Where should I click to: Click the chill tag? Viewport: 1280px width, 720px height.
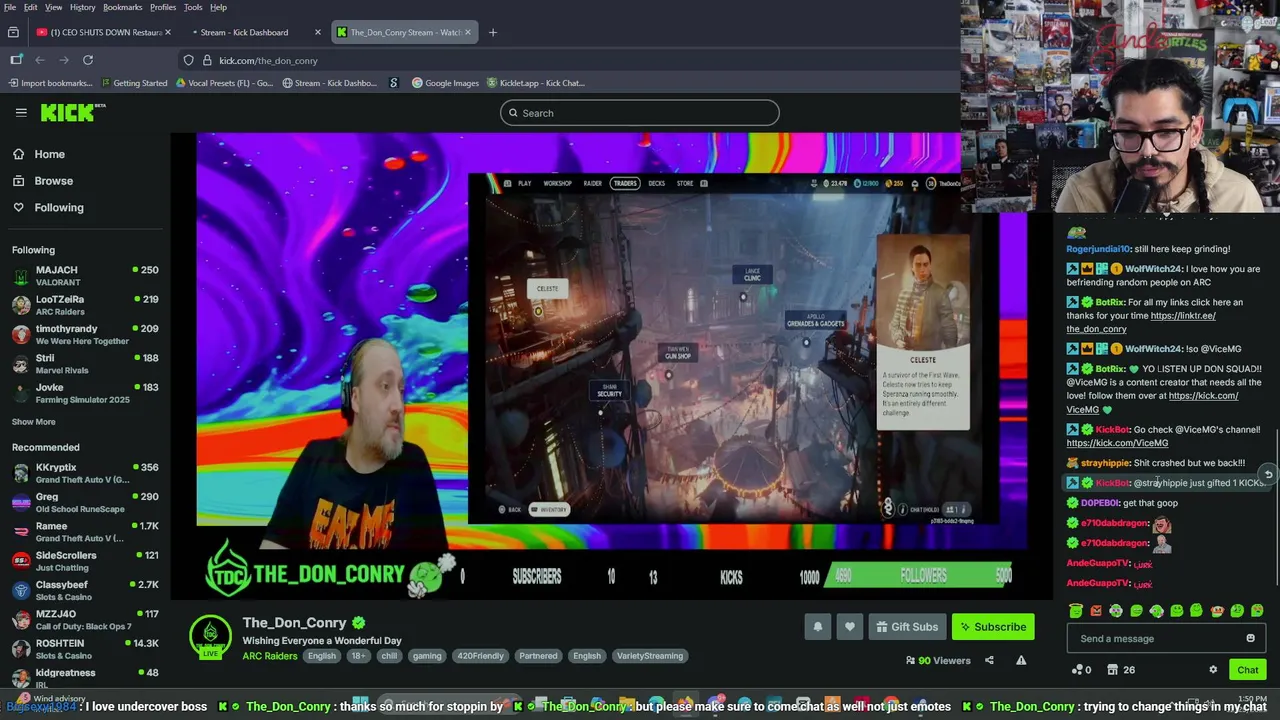point(389,656)
